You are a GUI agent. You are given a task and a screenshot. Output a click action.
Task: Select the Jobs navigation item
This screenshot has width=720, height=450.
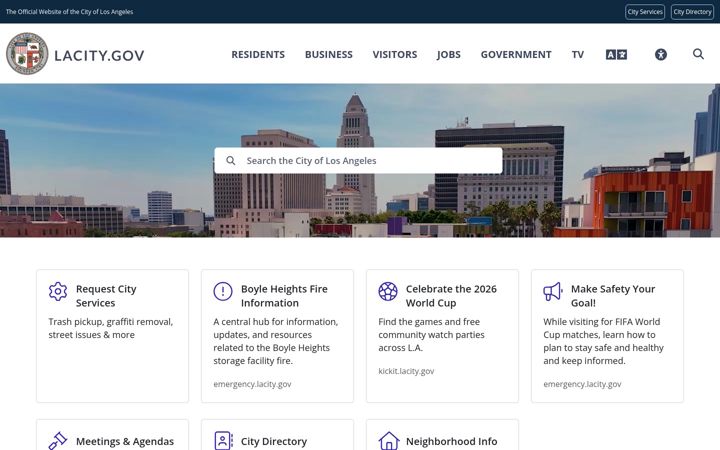pyautogui.click(x=449, y=55)
